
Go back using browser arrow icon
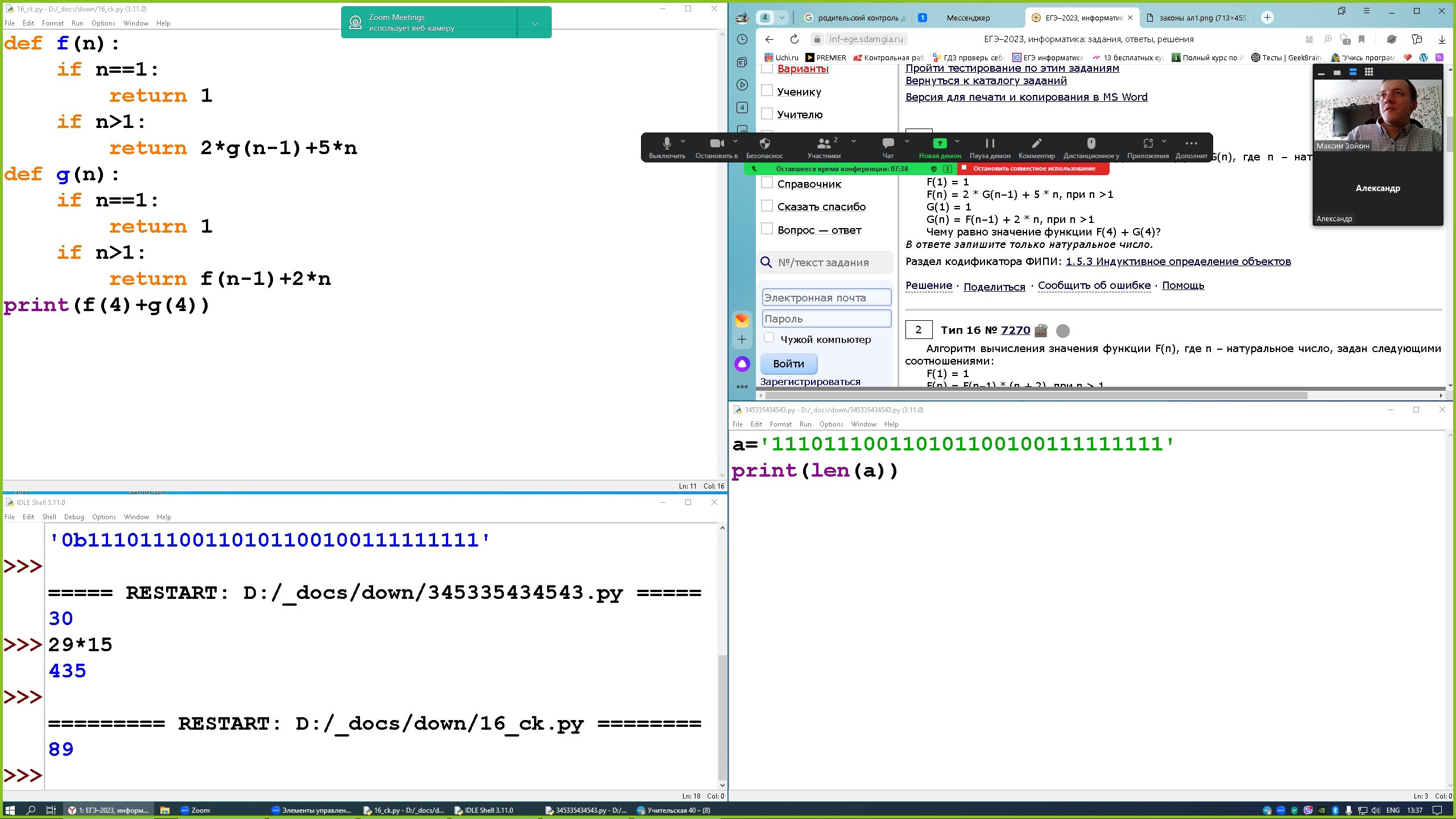pyautogui.click(x=770, y=39)
